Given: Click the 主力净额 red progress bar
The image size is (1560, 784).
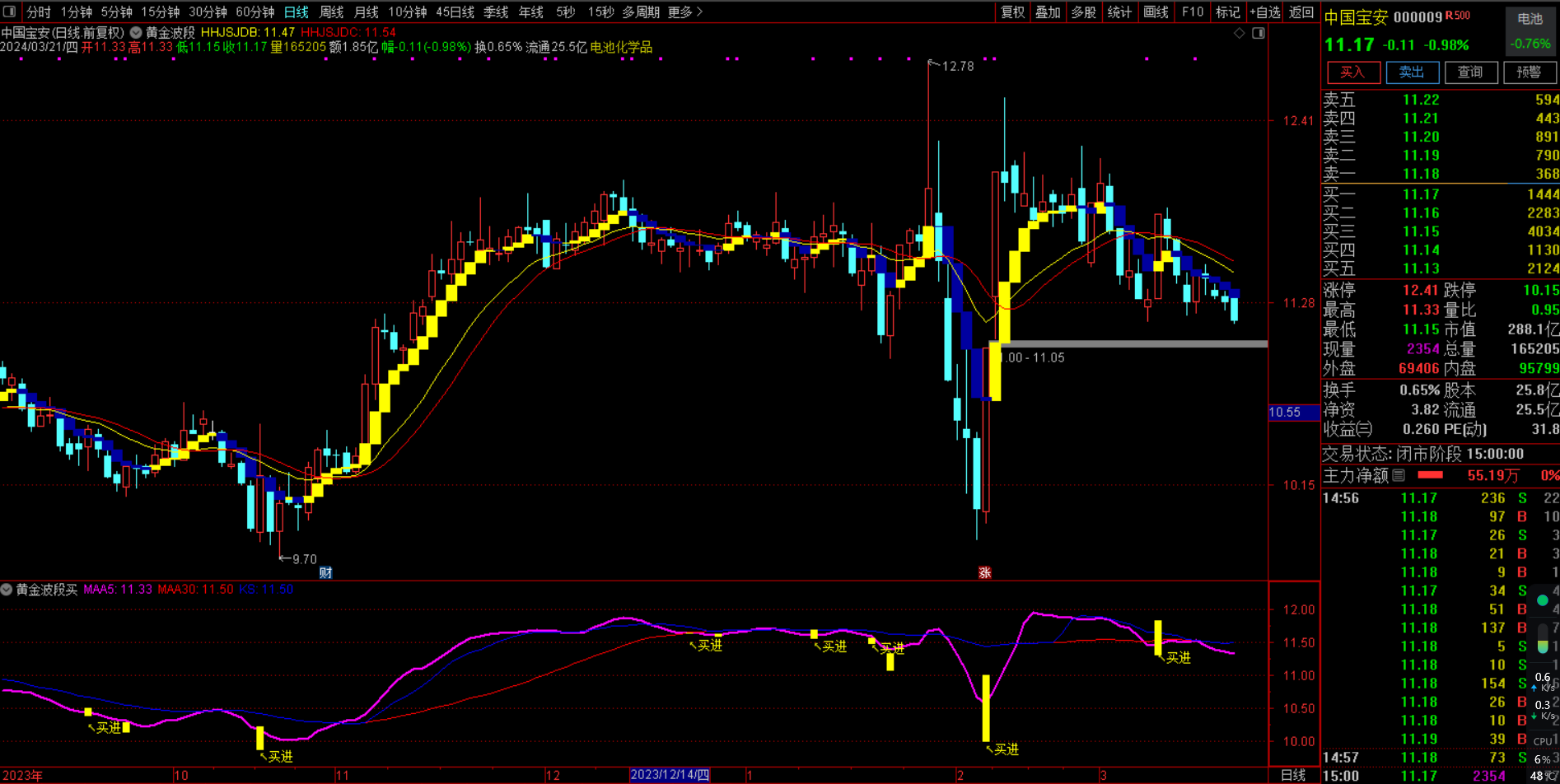Looking at the screenshot, I should (1431, 475).
